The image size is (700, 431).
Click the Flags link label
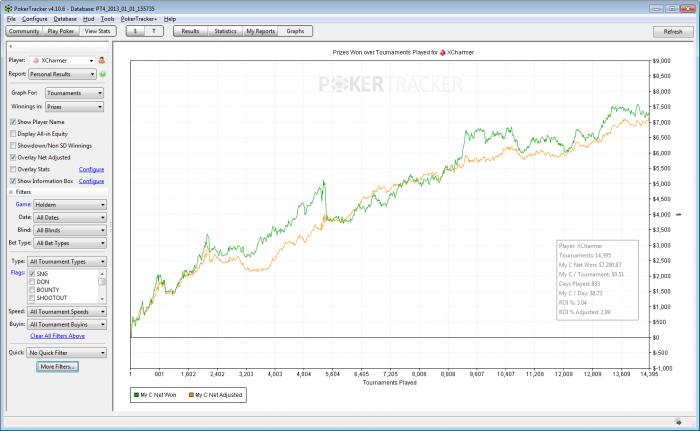[x=17, y=273]
